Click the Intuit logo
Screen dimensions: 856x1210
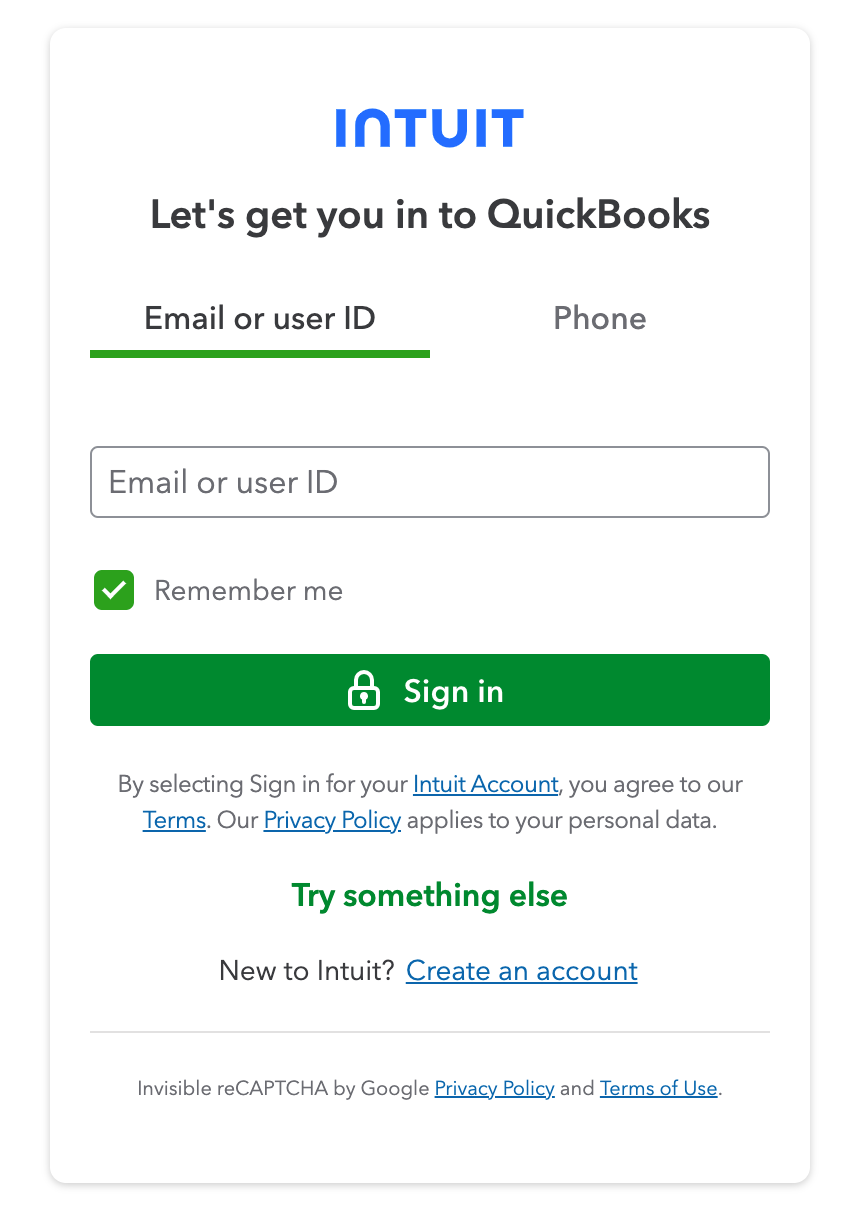tap(429, 128)
